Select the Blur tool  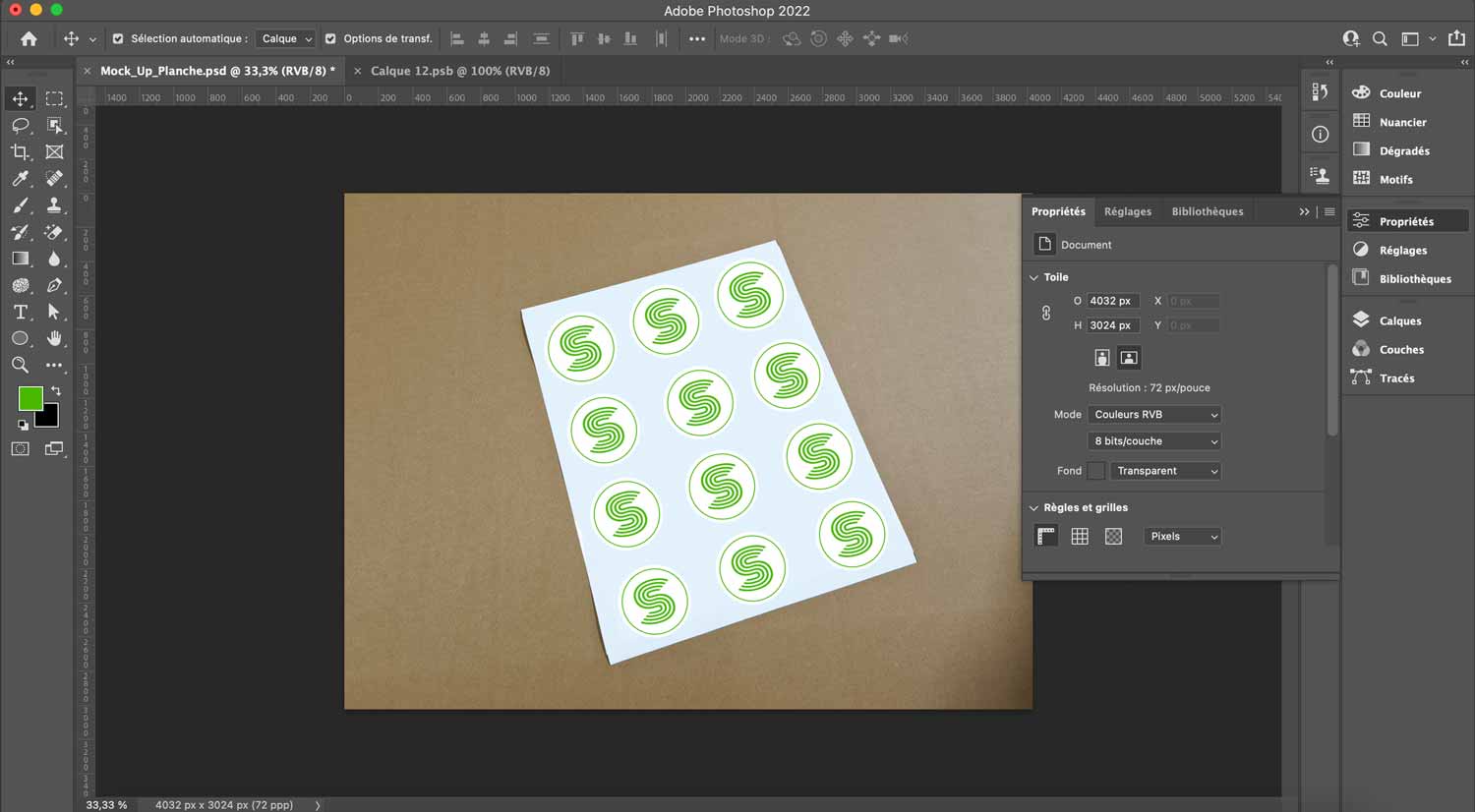click(54, 258)
